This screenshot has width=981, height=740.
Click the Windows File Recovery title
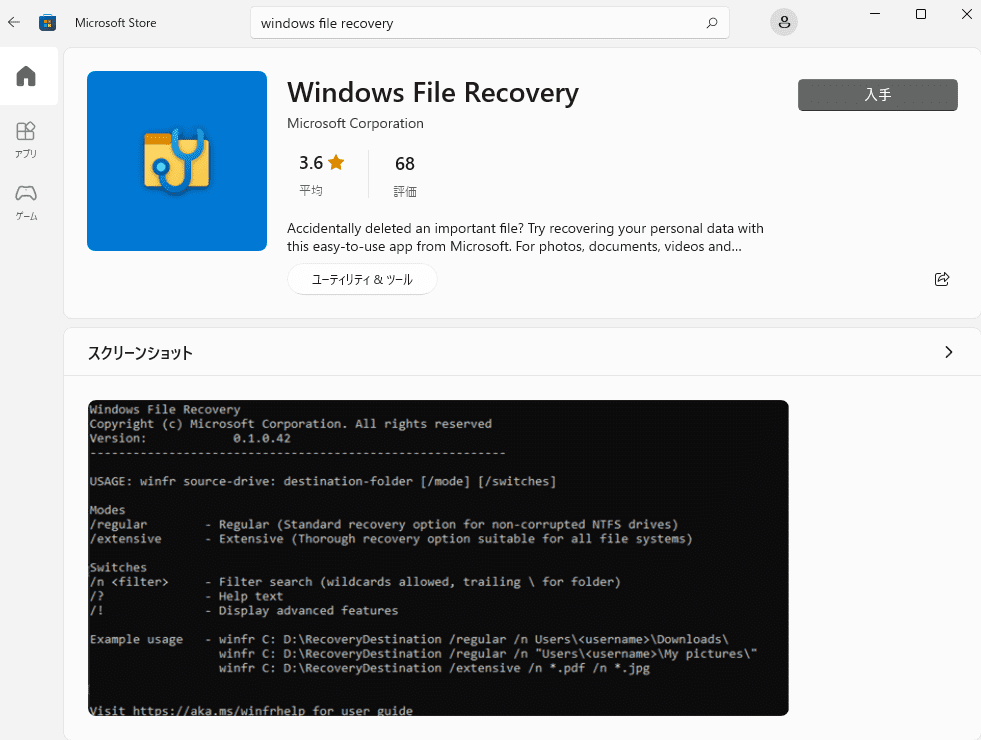click(433, 93)
